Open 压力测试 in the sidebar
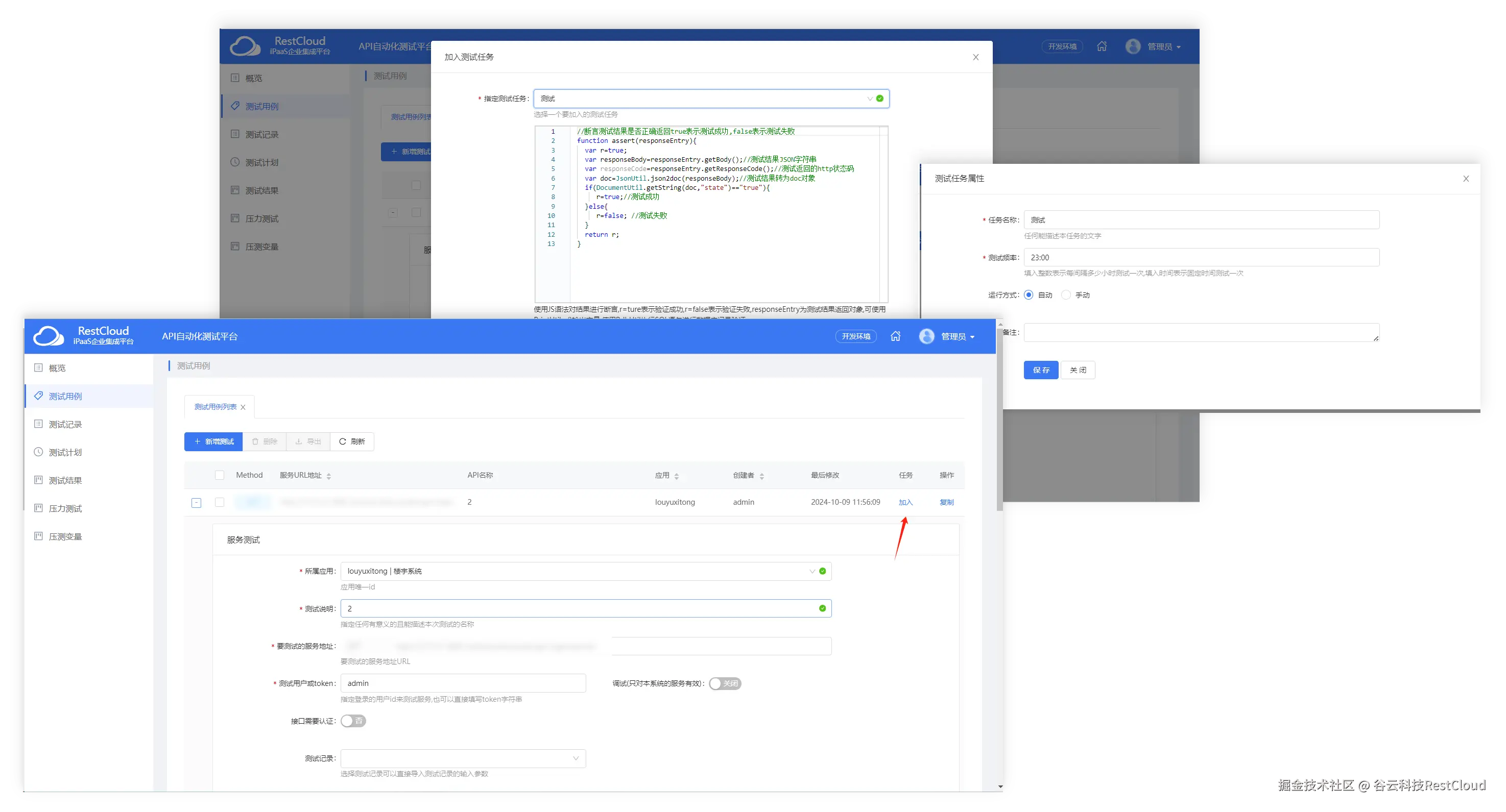The width and height of the screenshot is (1506, 812). click(65, 509)
